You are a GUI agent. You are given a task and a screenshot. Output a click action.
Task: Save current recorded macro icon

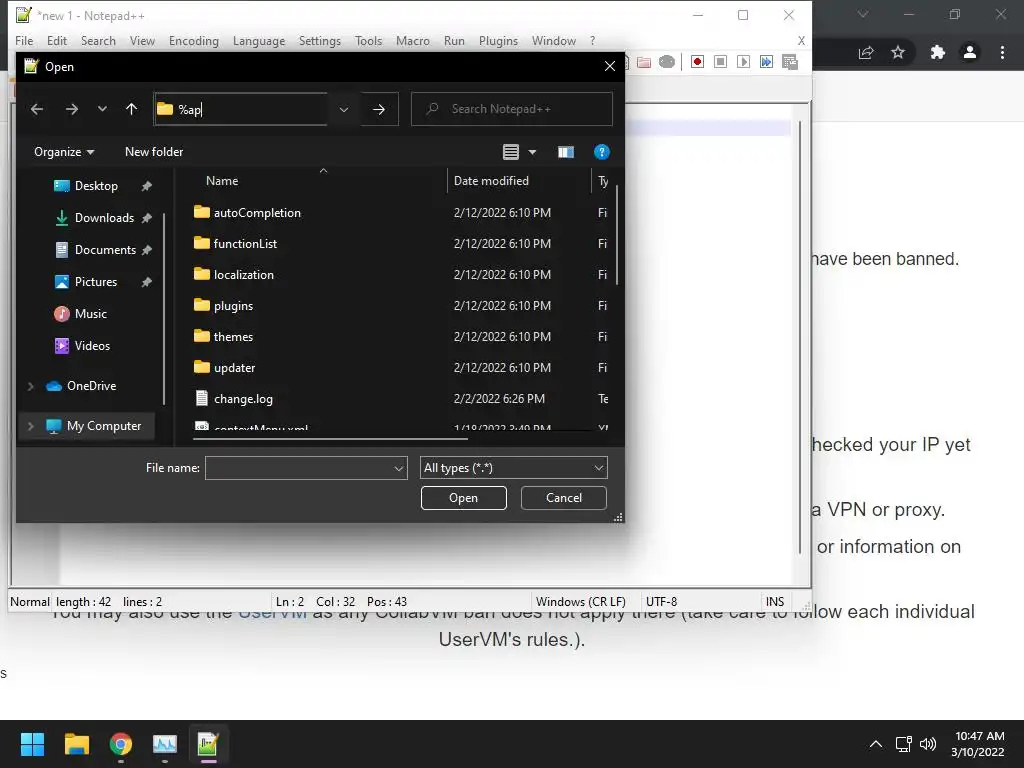pos(790,61)
